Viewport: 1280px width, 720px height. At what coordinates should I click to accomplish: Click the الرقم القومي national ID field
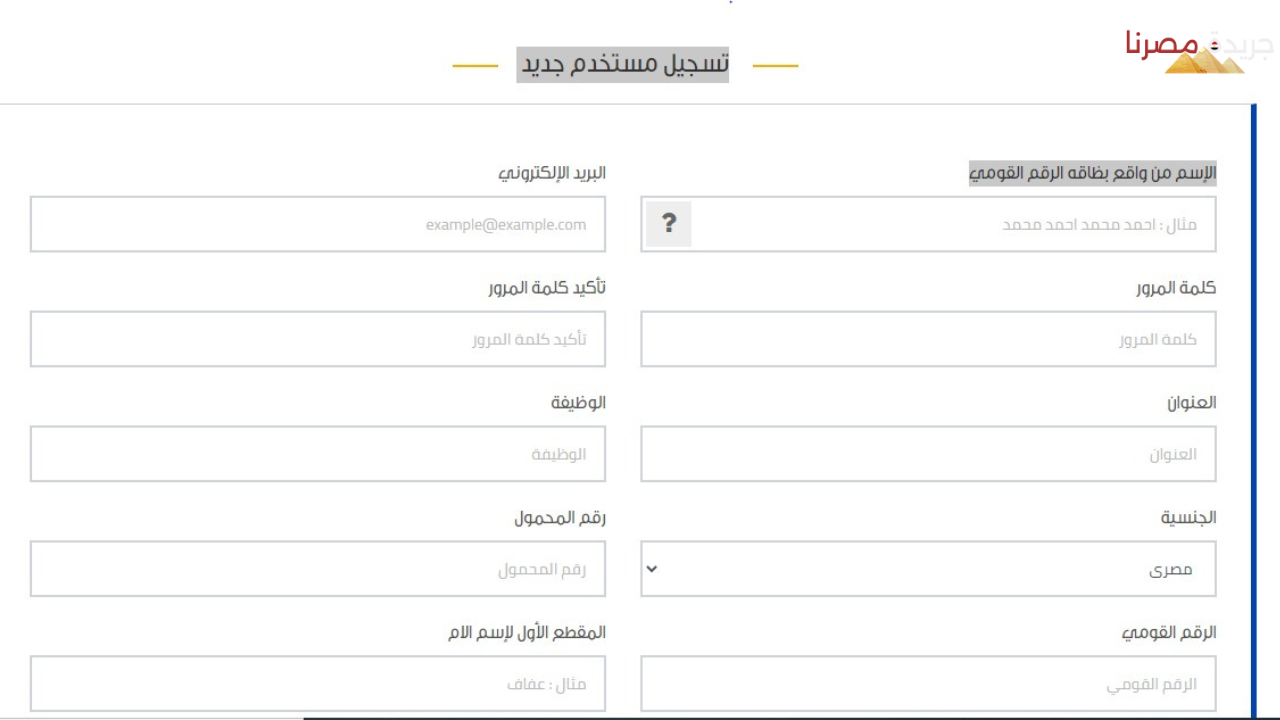929,684
